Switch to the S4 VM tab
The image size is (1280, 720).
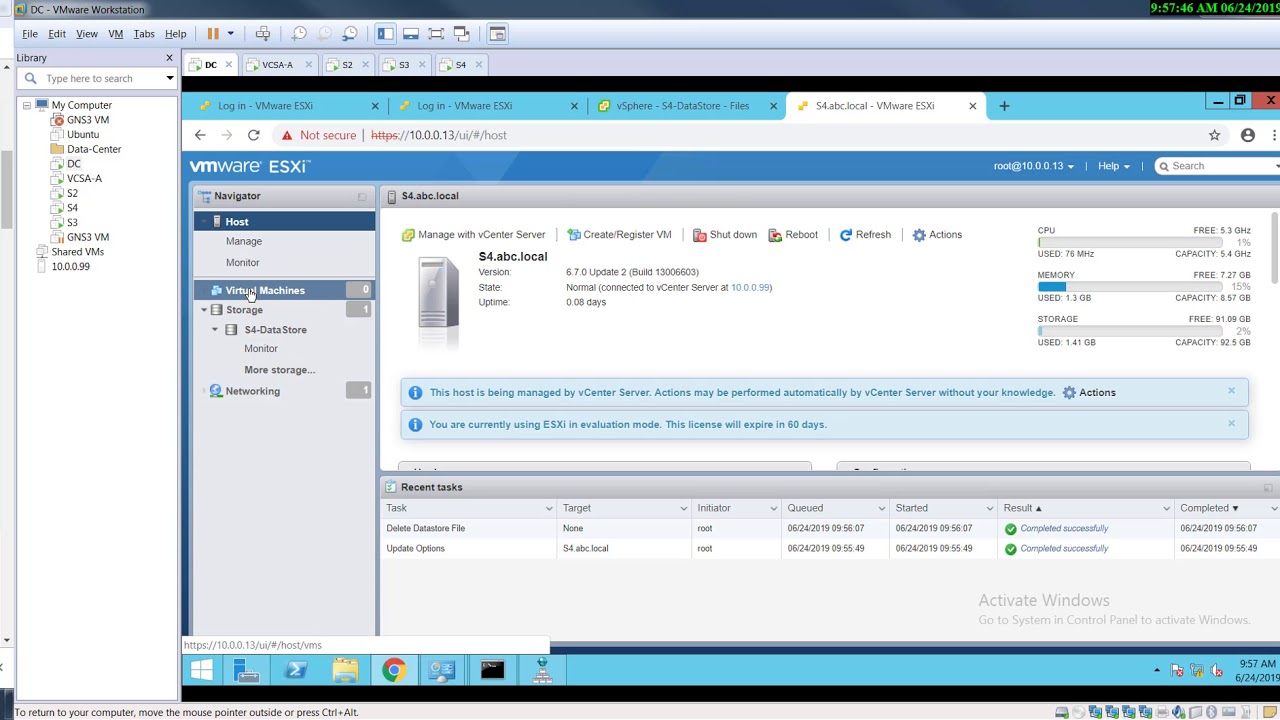click(460, 65)
